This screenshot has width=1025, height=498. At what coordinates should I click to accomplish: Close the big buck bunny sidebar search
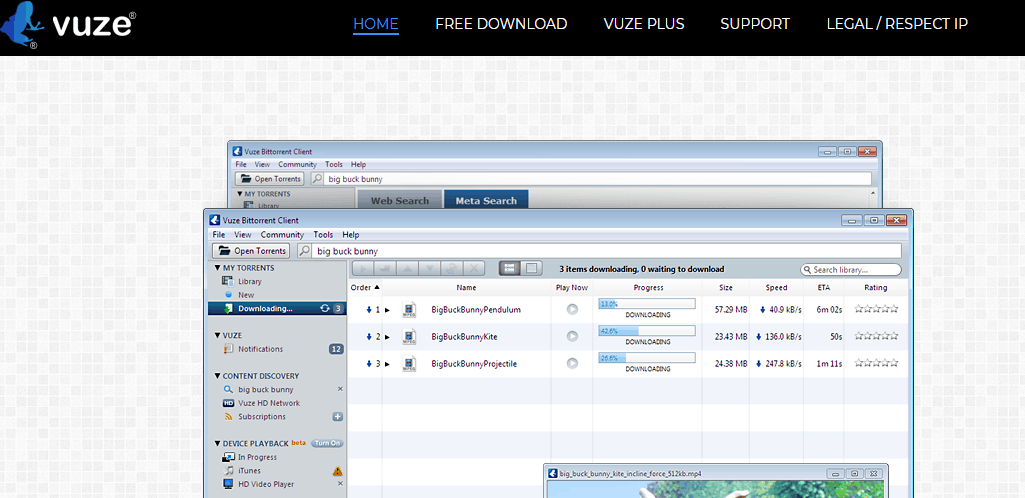pyautogui.click(x=340, y=389)
